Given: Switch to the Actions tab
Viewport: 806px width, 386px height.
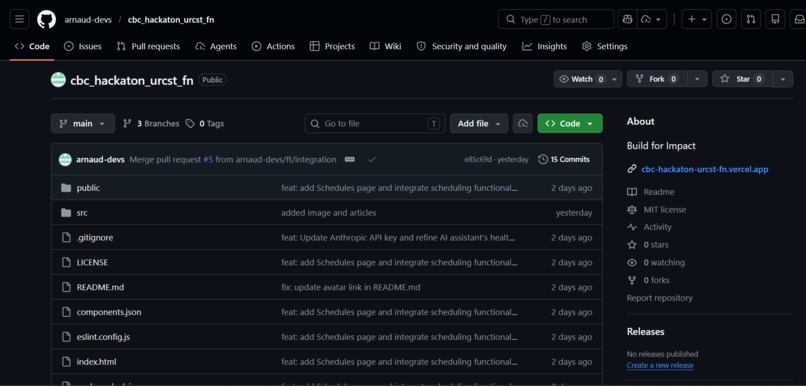Looking at the screenshot, I should (x=273, y=46).
